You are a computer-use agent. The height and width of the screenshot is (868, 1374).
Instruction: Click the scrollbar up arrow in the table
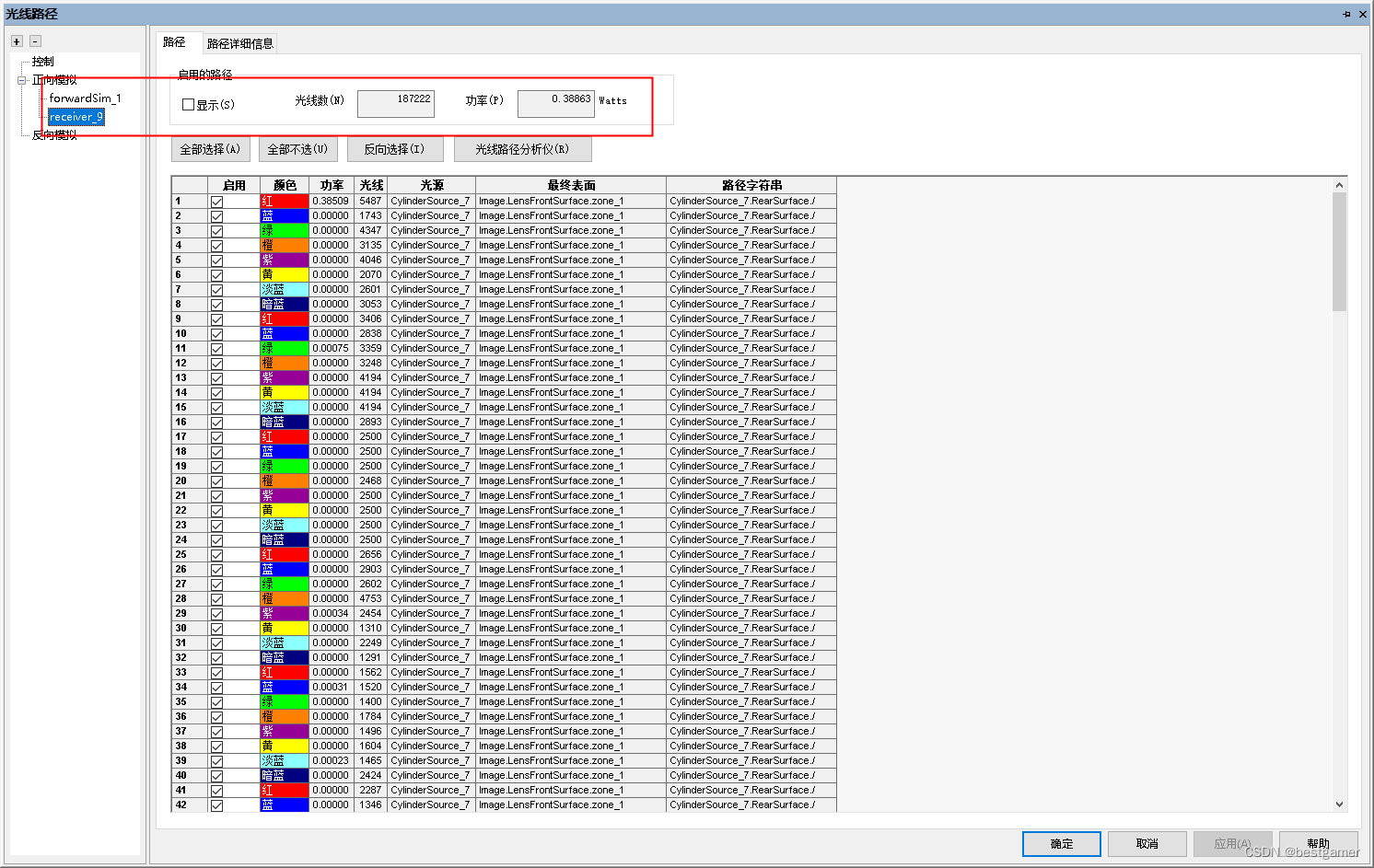1340,184
